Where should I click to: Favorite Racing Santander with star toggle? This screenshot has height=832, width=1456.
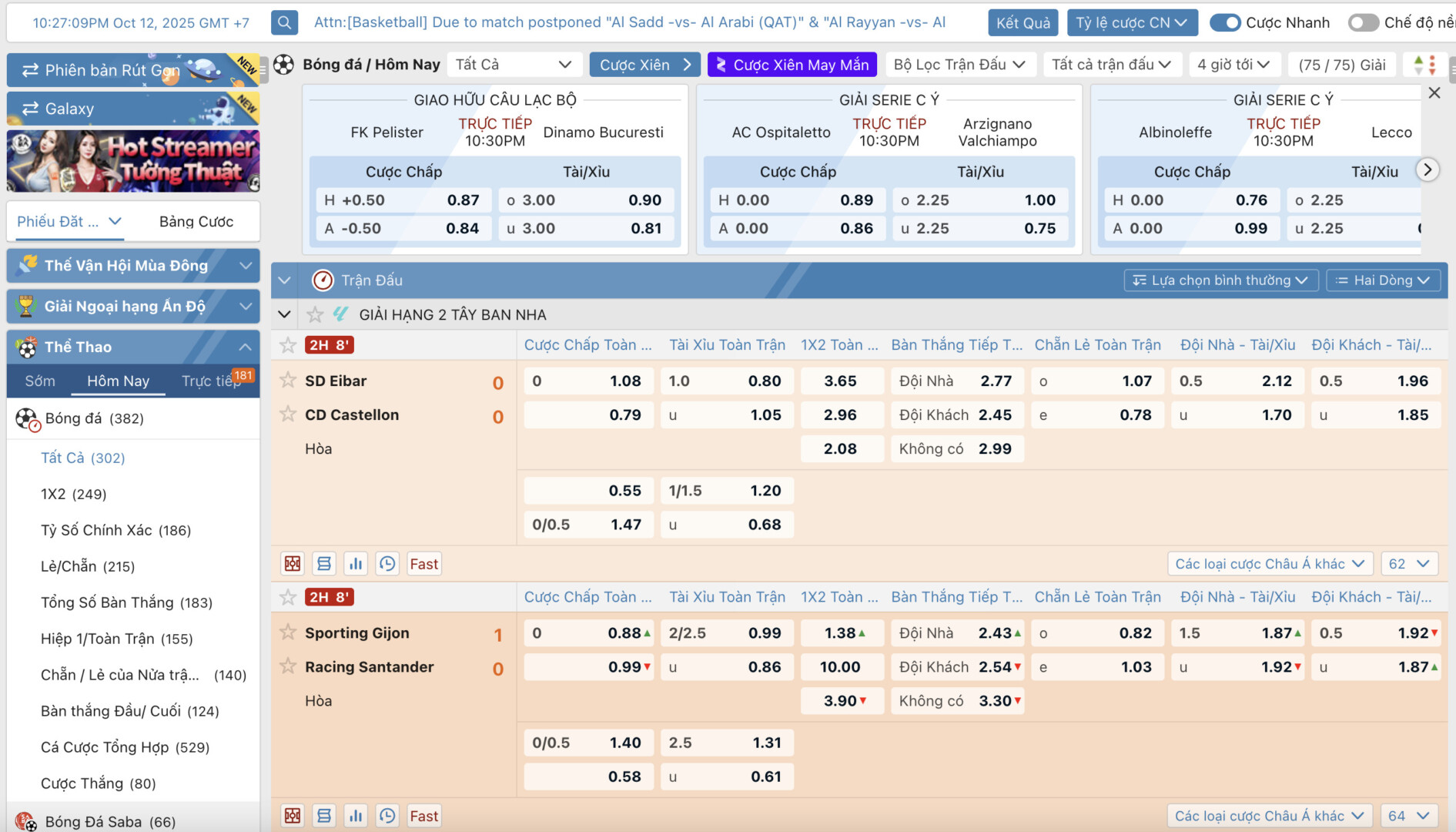click(x=288, y=666)
